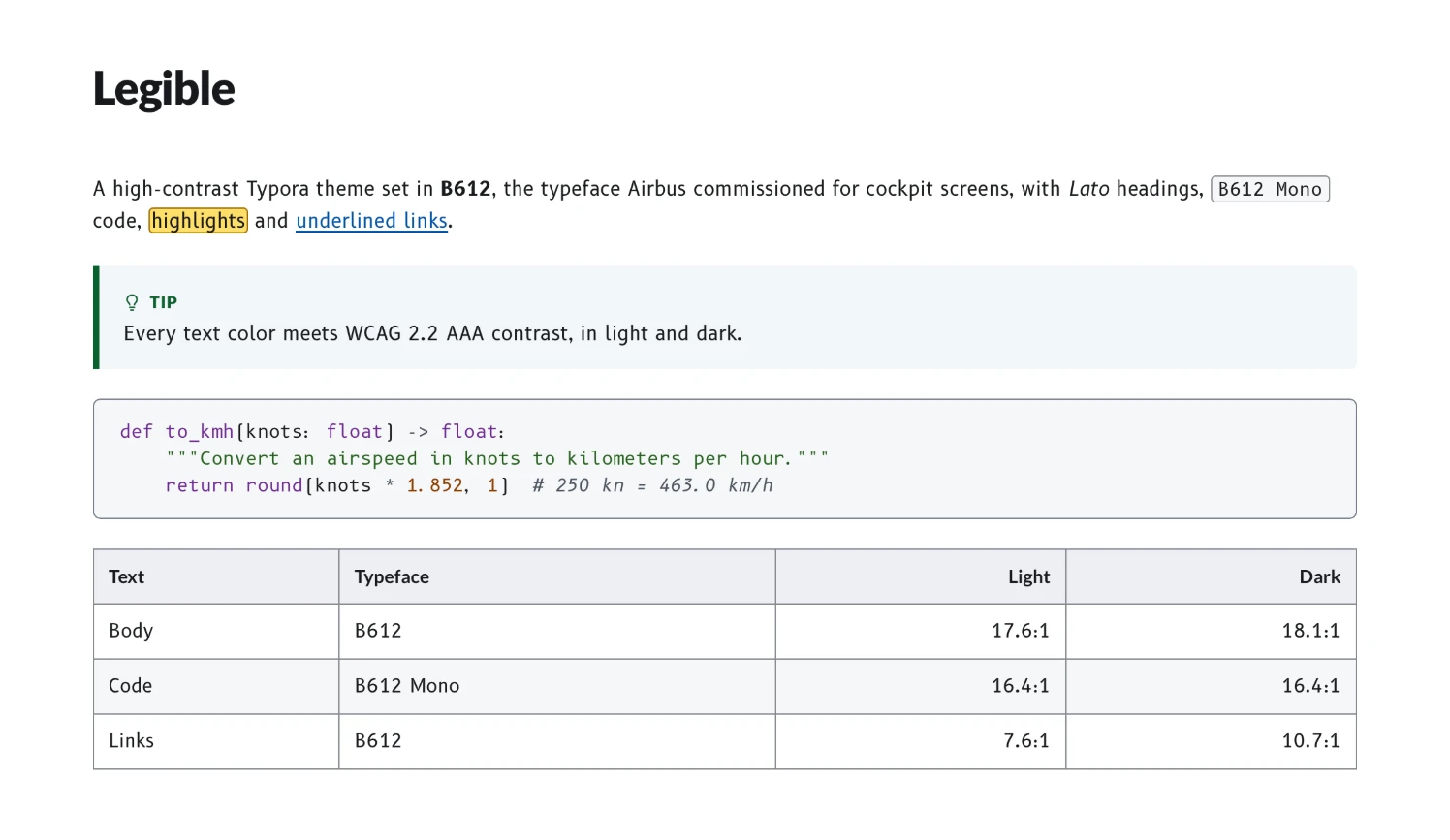The height and width of the screenshot is (840, 1450).
Task: Click the 'B612 Mono' typeface table cell
Action: [x=557, y=687]
